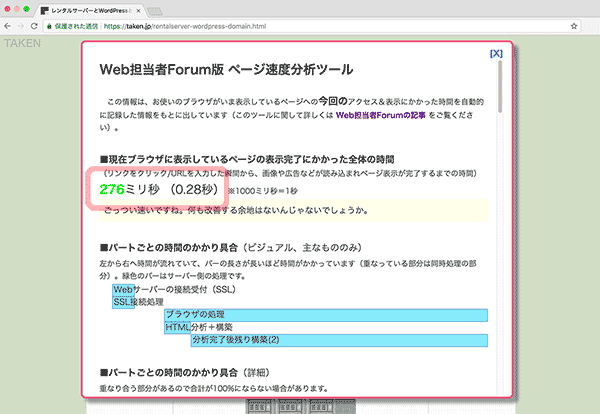Reload the page with the refresh icon
Image resolution: width=600 pixels, height=414 pixels.
click(x=34, y=26)
